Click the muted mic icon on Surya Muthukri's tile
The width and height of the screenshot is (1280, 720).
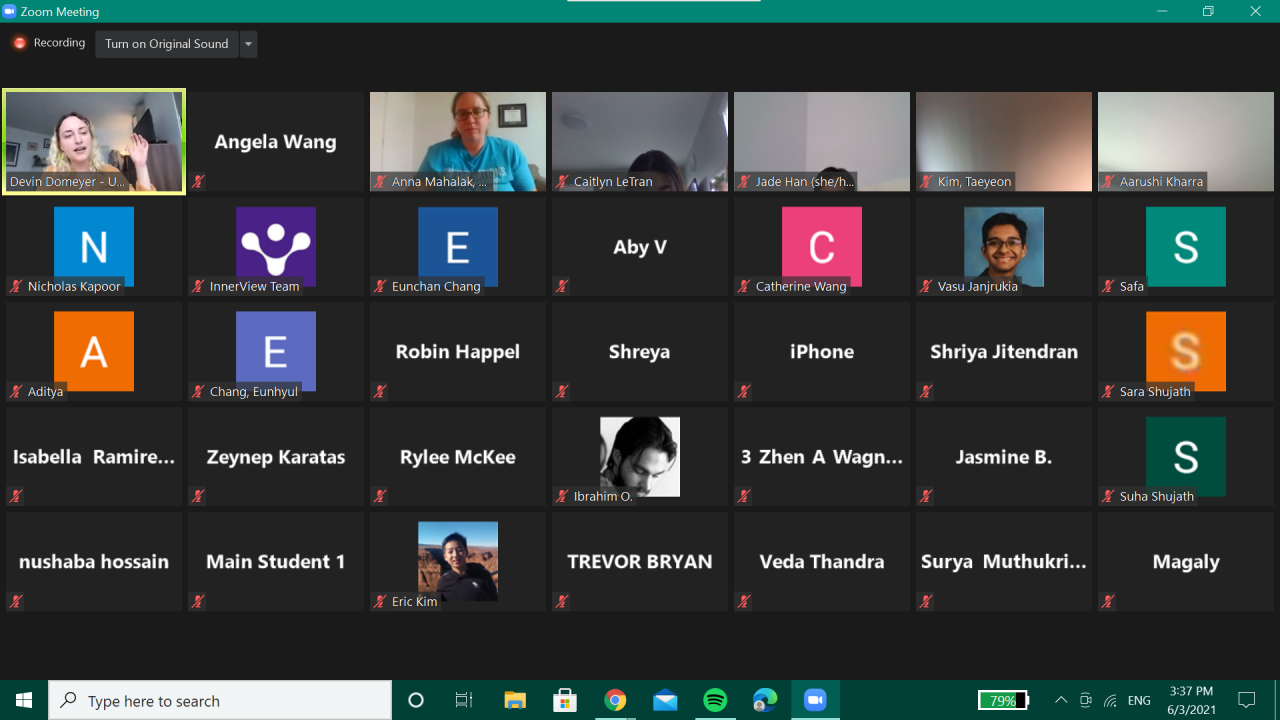click(926, 602)
